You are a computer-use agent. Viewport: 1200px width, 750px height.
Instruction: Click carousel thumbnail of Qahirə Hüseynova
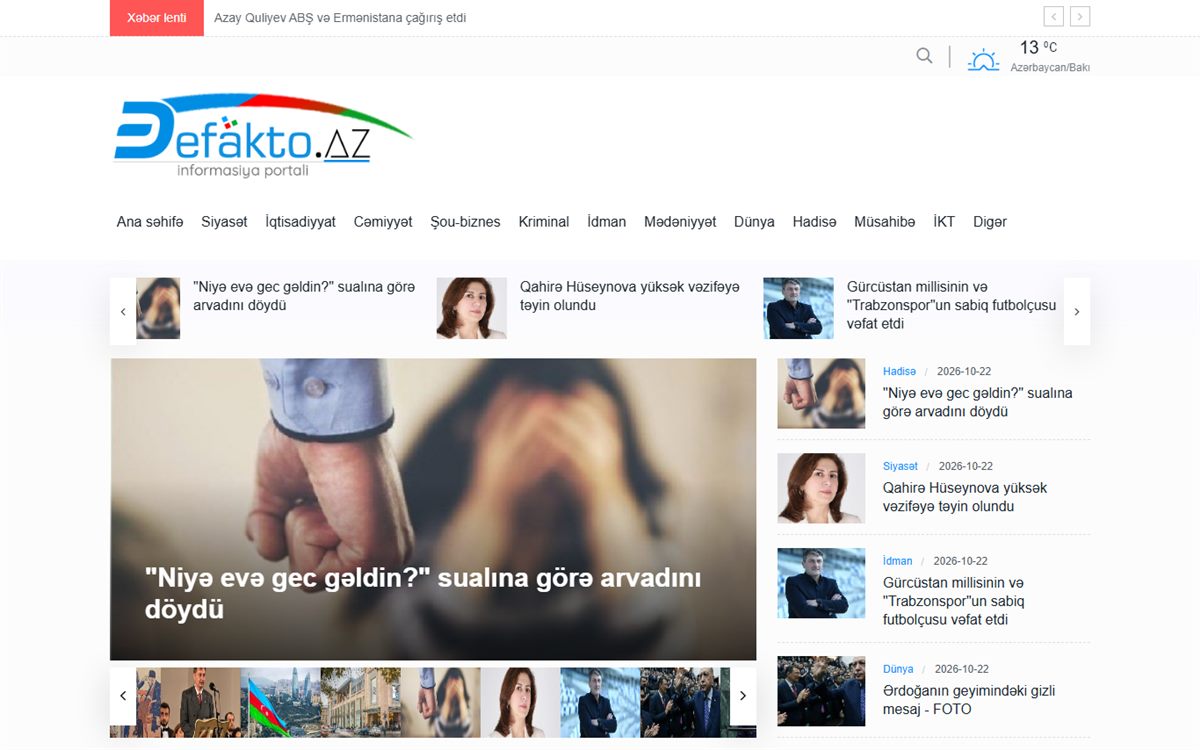[472, 308]
